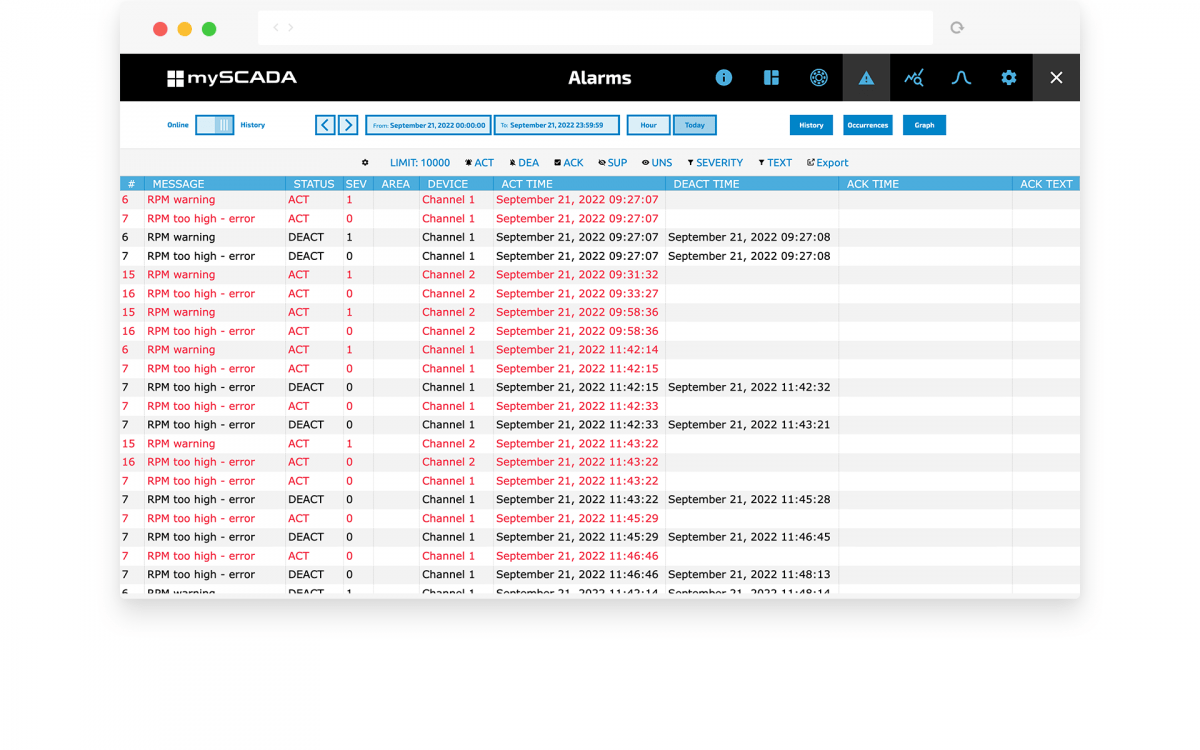The image size is (1200, 750).
Task: Select the alarm triangle icon
Action: (866, 78)
